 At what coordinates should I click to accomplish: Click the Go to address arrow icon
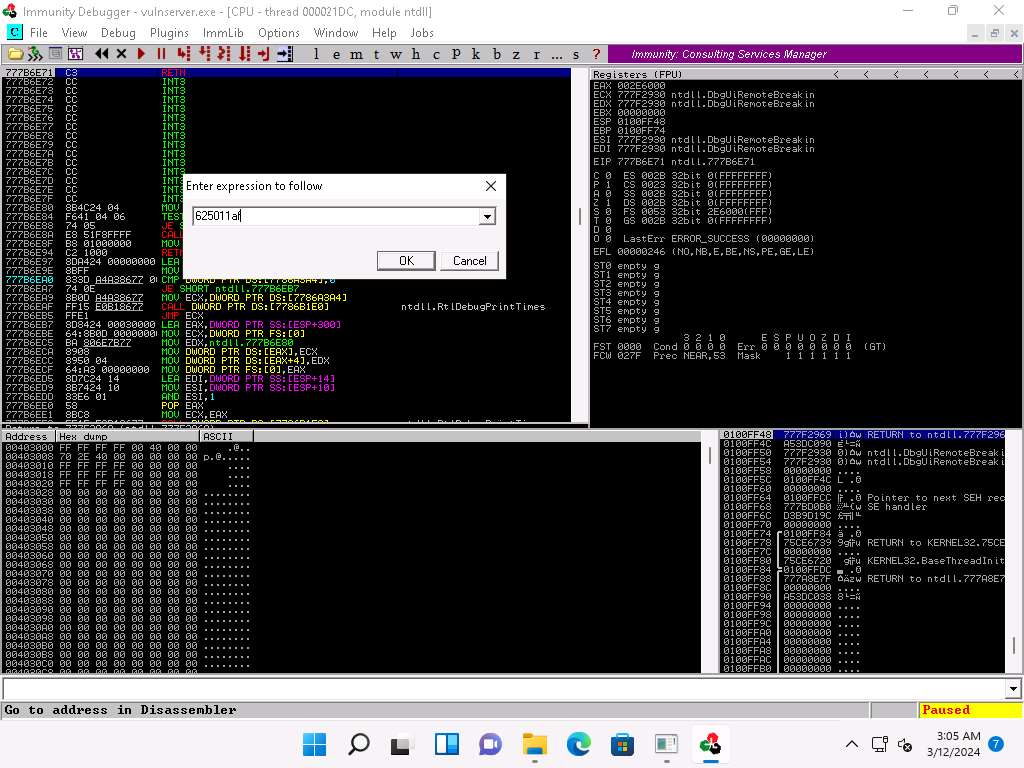point(284,54)
